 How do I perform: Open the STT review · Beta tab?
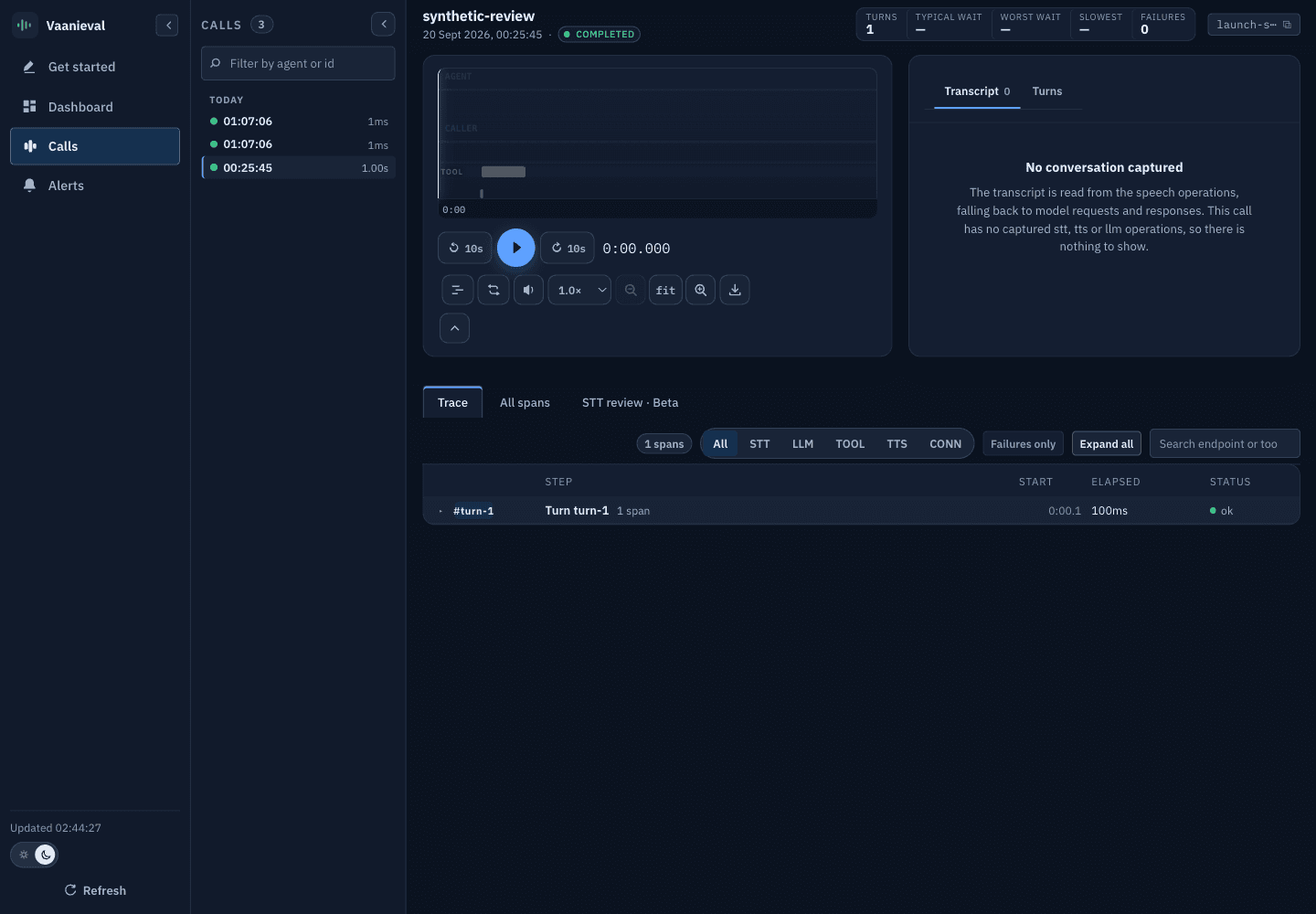coord(630,402)
